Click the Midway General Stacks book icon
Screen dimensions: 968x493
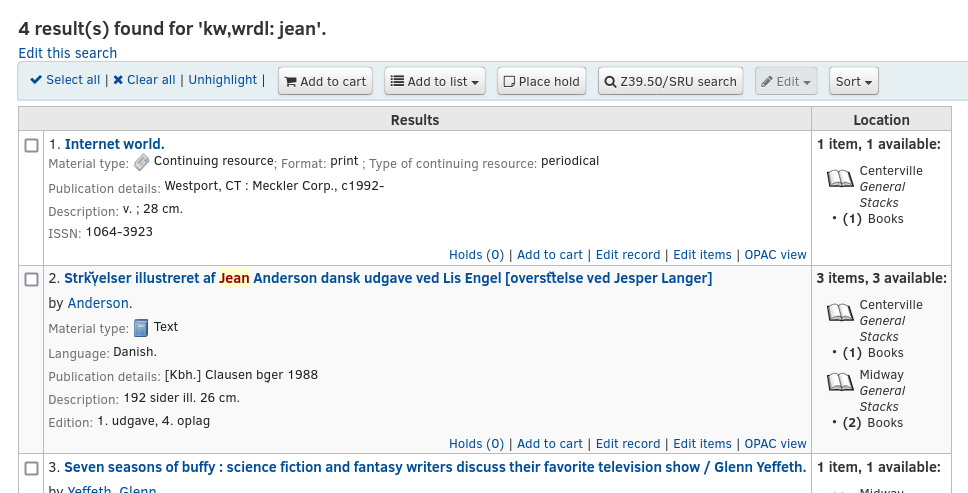pyautogui.click(x=840, y=383)
